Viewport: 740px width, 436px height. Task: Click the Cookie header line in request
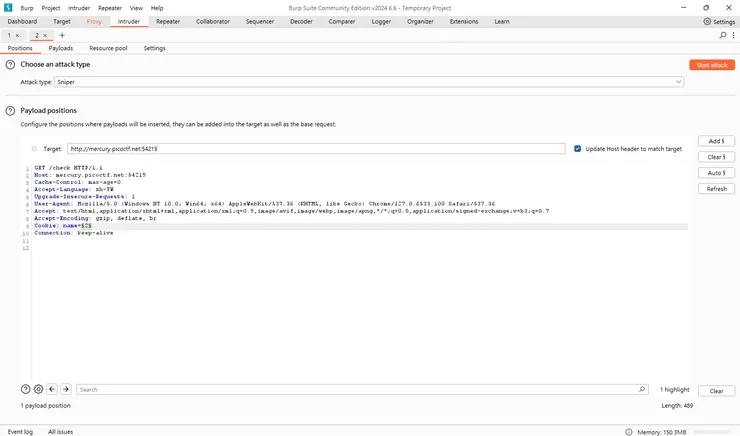coord(63,226)
